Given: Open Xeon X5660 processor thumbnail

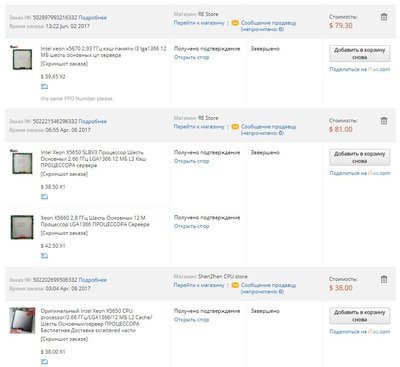Looking at the screenshot, I should 22,227.
